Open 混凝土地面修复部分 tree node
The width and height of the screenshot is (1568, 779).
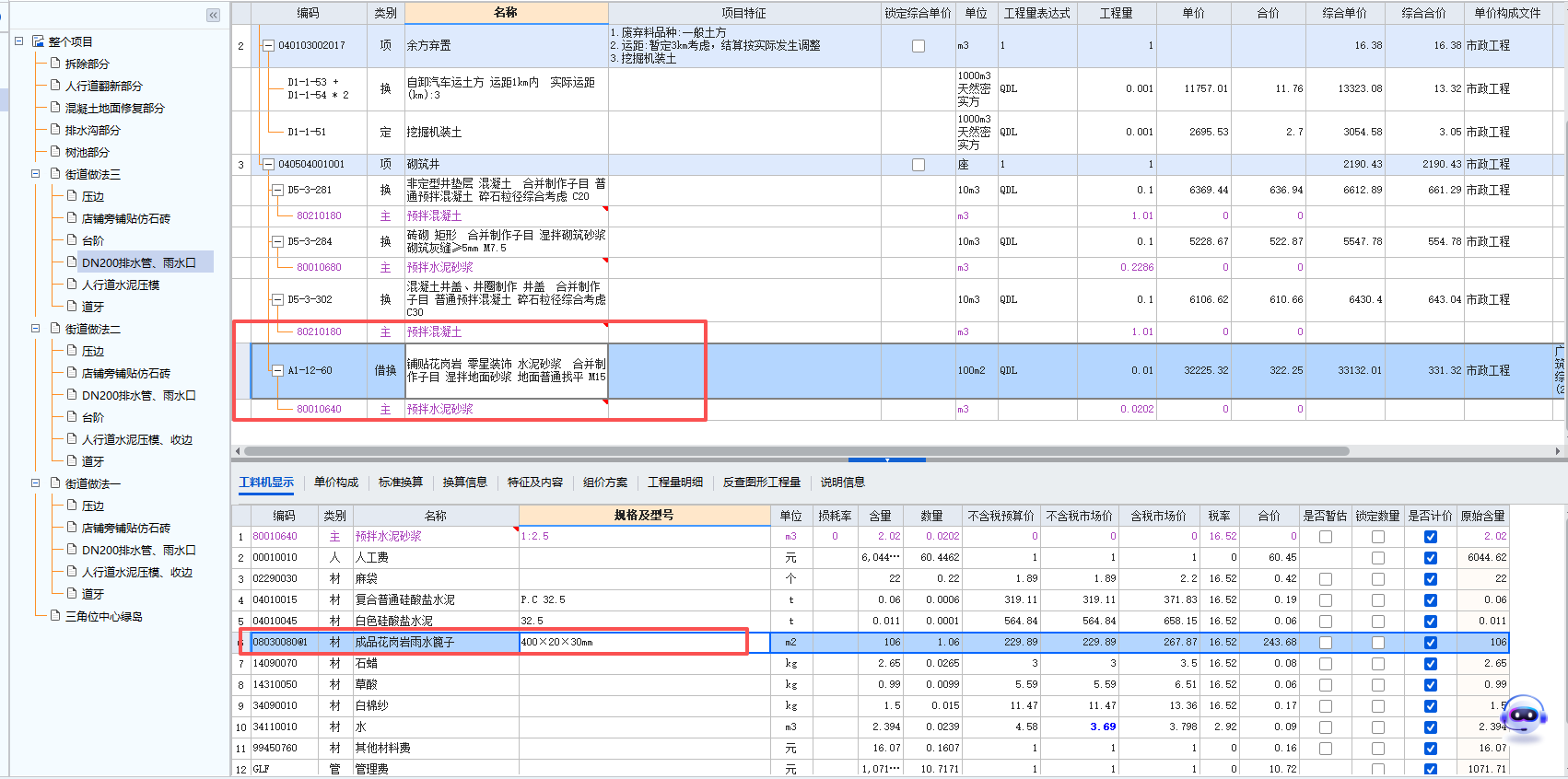(114, 108)
